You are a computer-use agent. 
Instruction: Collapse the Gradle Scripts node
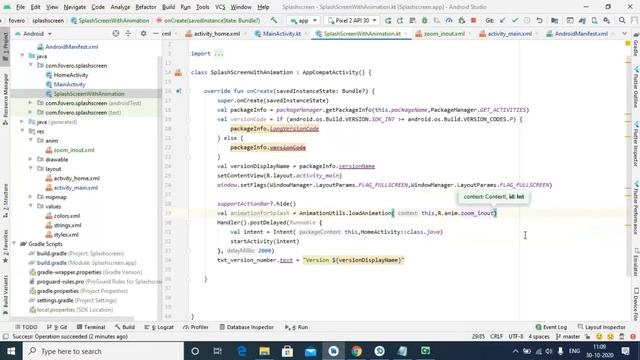(14, 244)
